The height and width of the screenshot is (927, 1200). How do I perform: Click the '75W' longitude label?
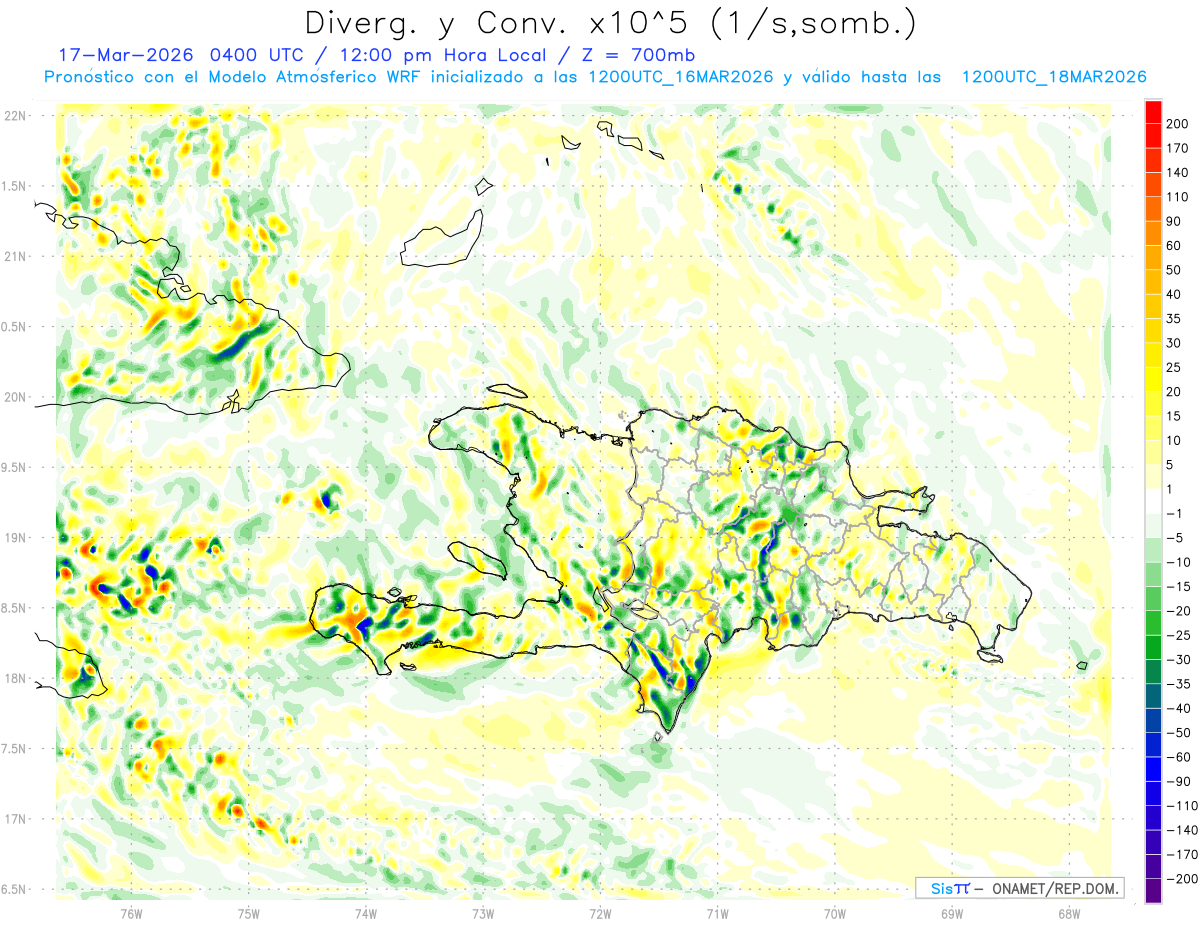(248, 913)
